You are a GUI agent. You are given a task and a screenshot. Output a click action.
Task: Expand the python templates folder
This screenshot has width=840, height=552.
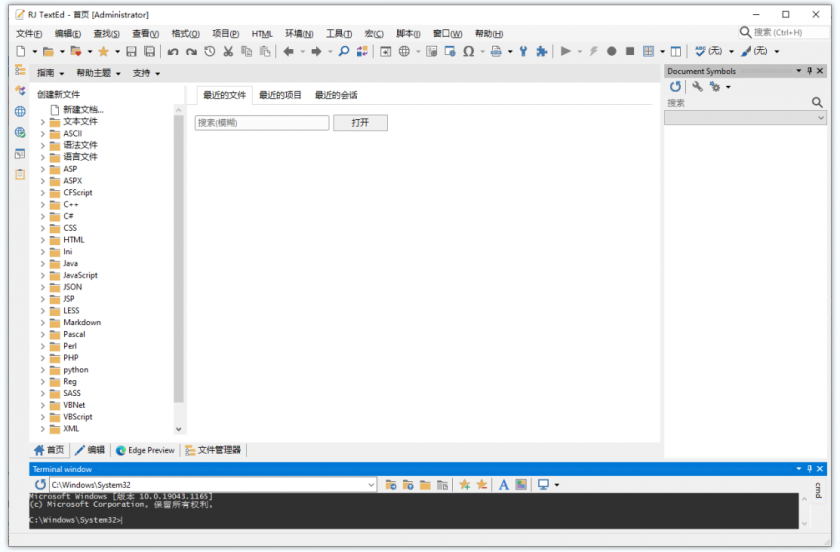tap(43, 370)
